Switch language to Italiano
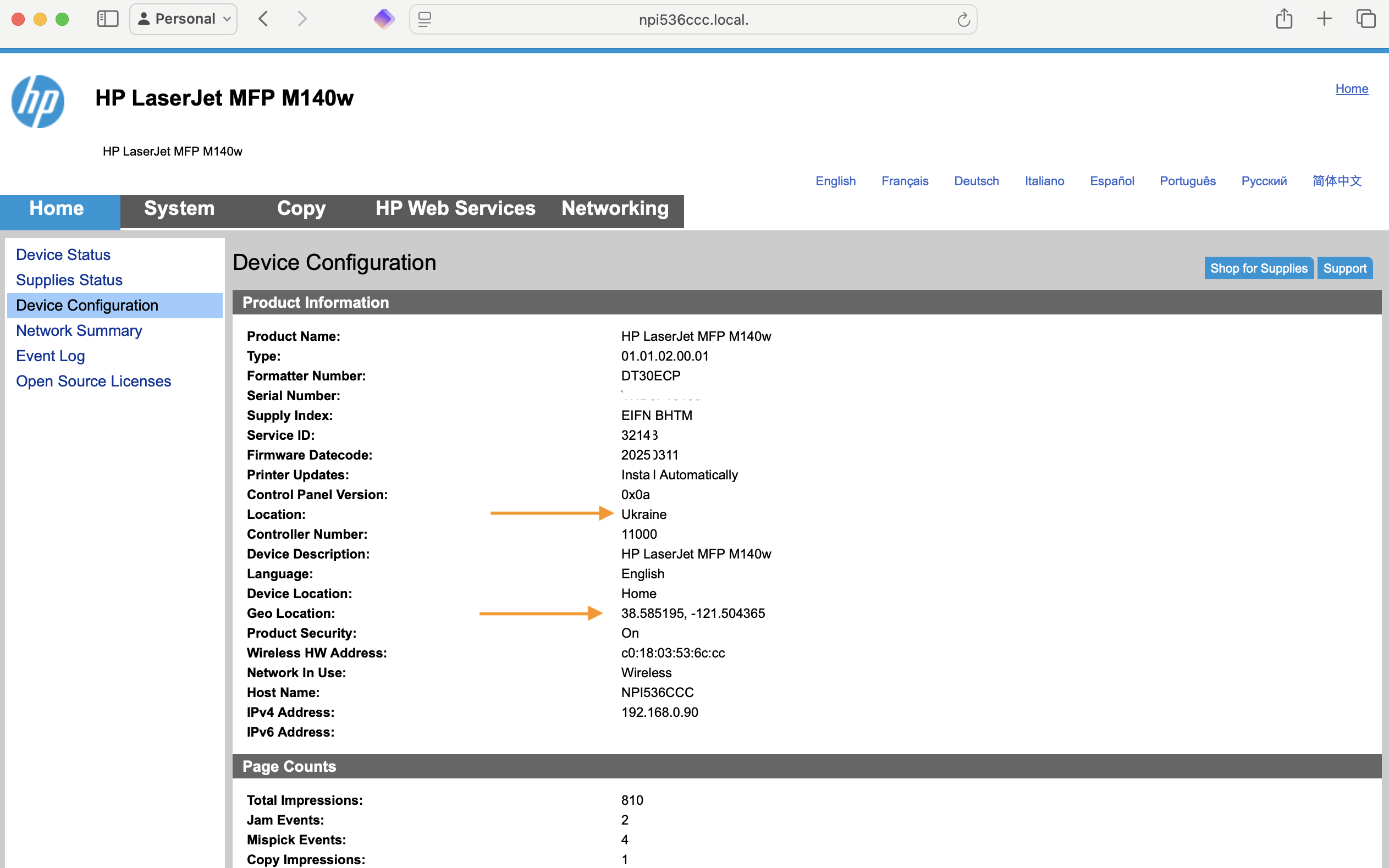Screen dimensions: 1389x868 (1044, 181)
